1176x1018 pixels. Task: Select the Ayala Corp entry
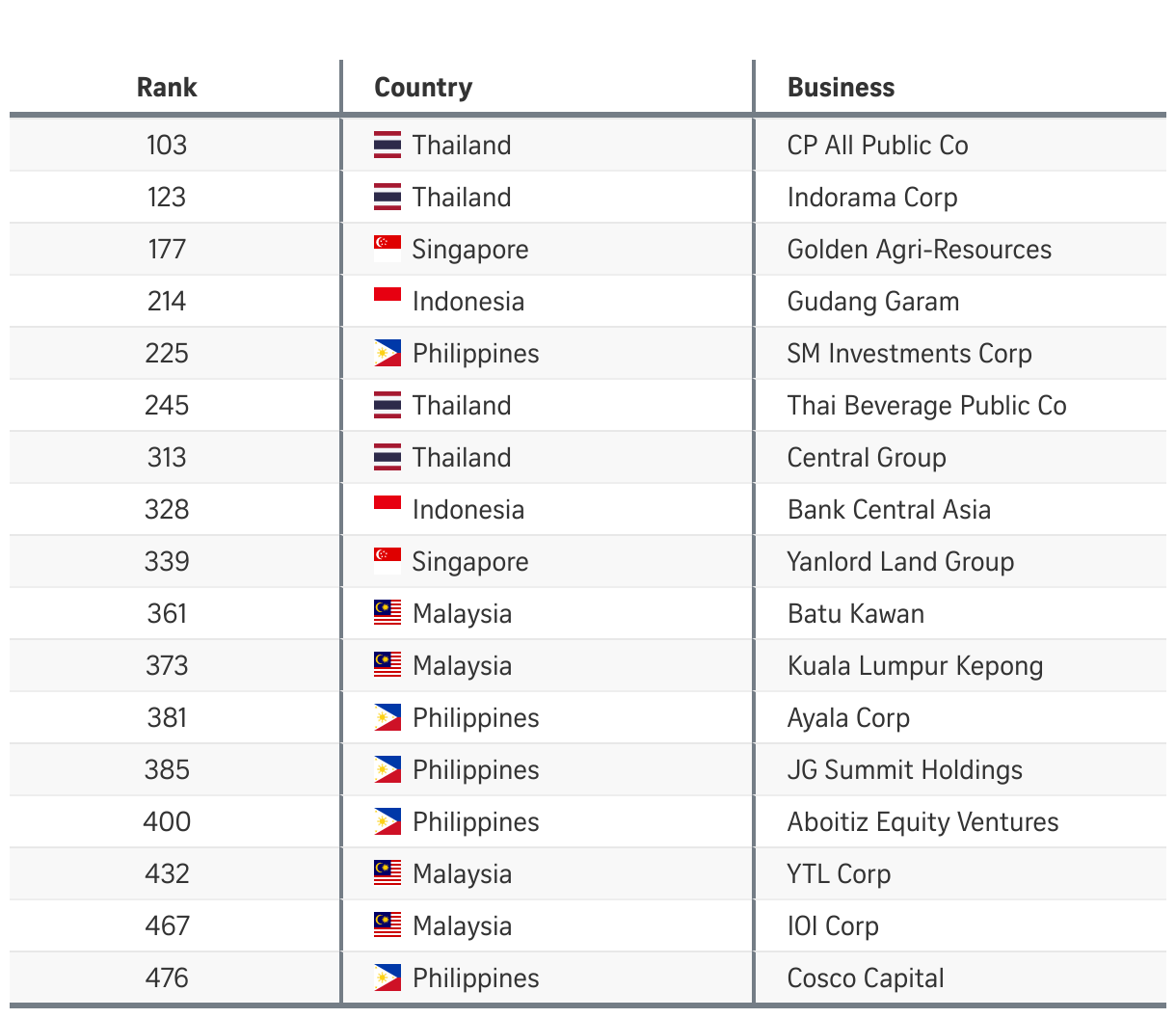[x=848, y=718]
